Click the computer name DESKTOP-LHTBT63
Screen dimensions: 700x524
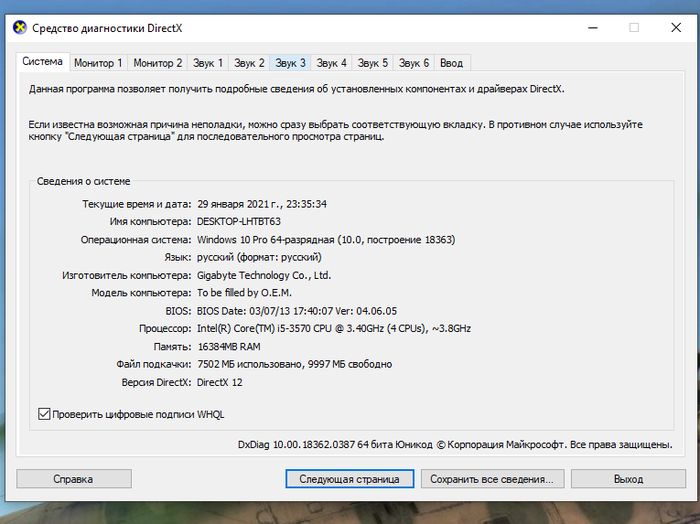239,221
